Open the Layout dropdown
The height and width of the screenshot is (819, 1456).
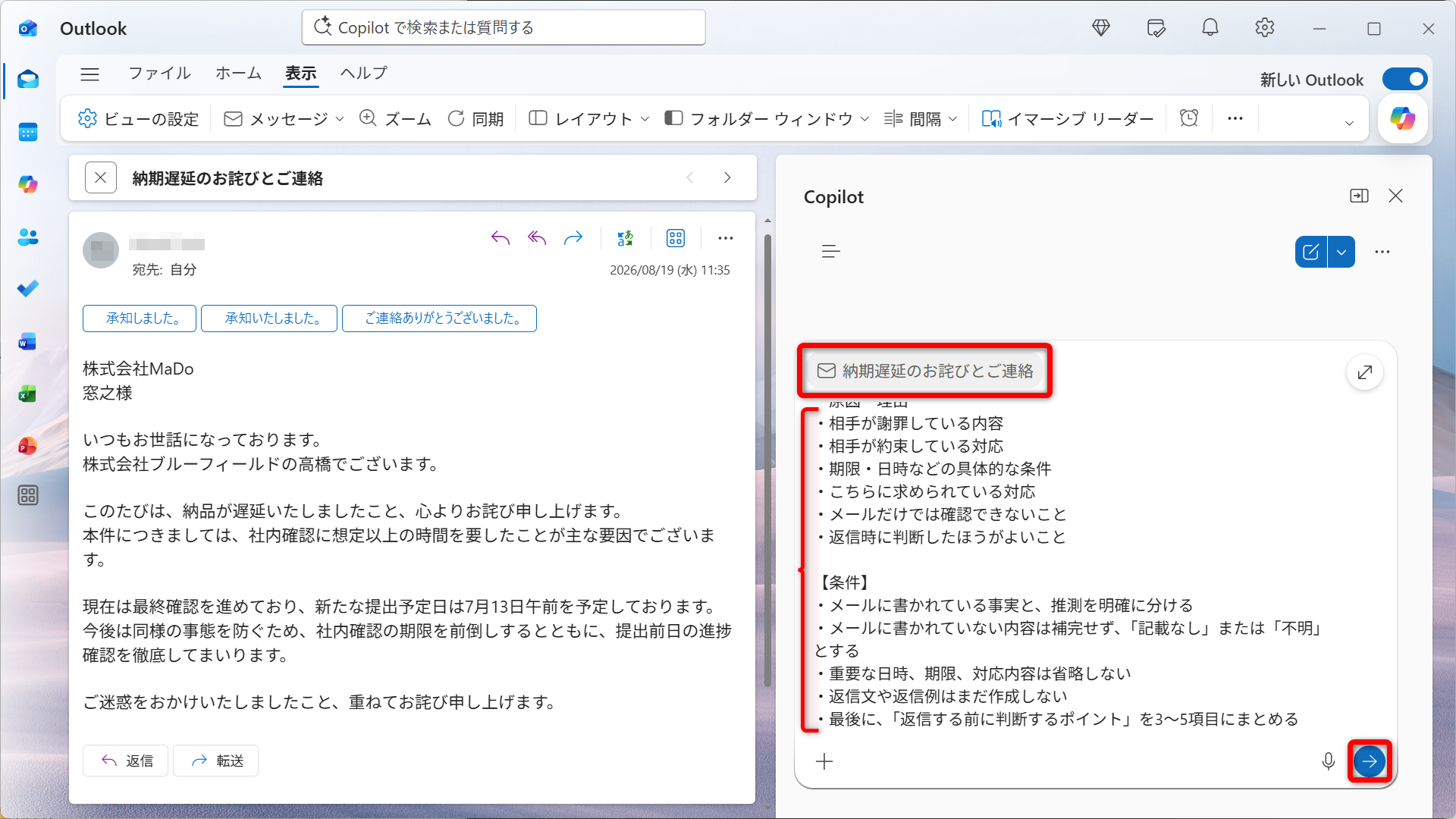click(x=645, y=119)
